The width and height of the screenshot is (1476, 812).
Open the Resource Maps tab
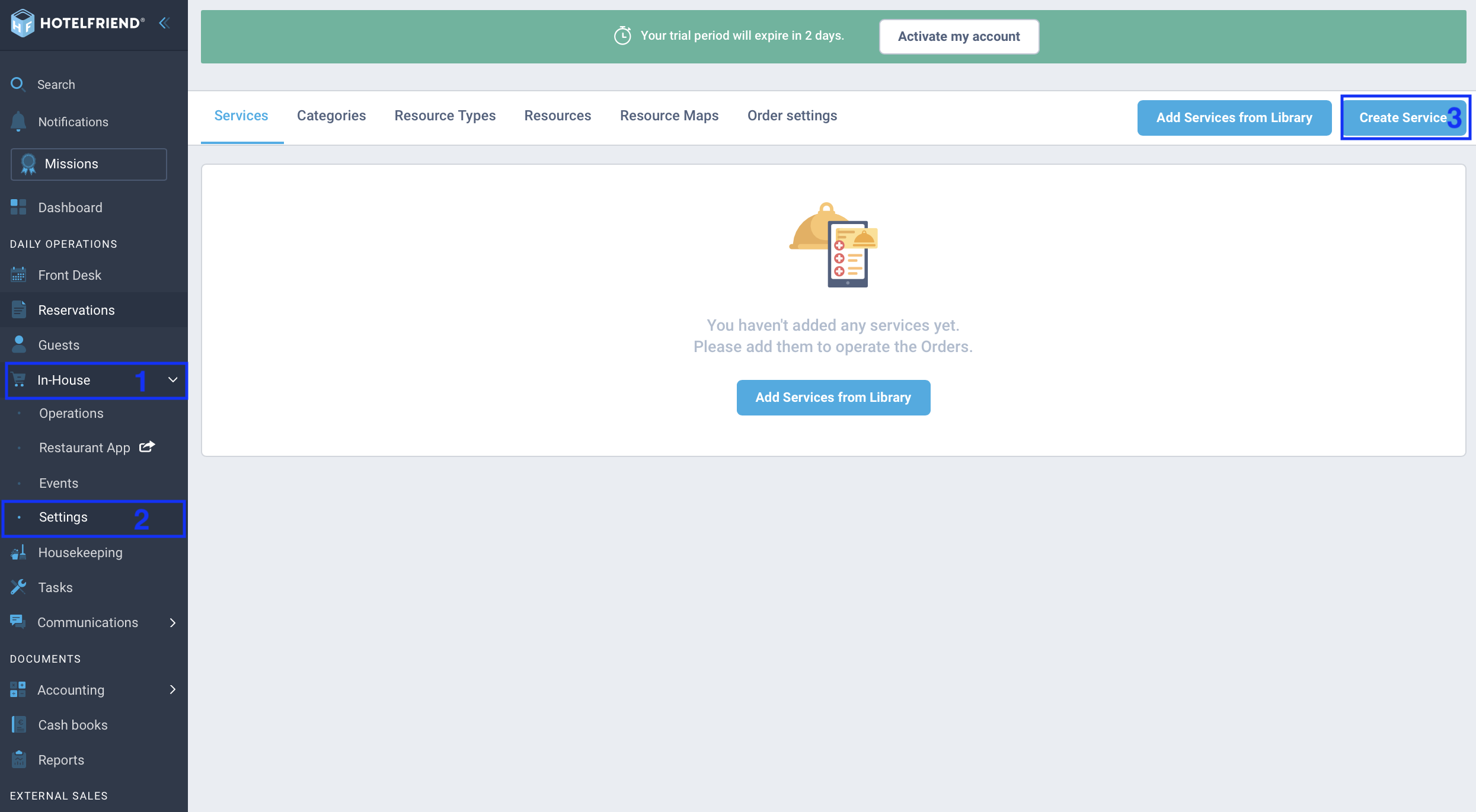click(x=669, y=116)
